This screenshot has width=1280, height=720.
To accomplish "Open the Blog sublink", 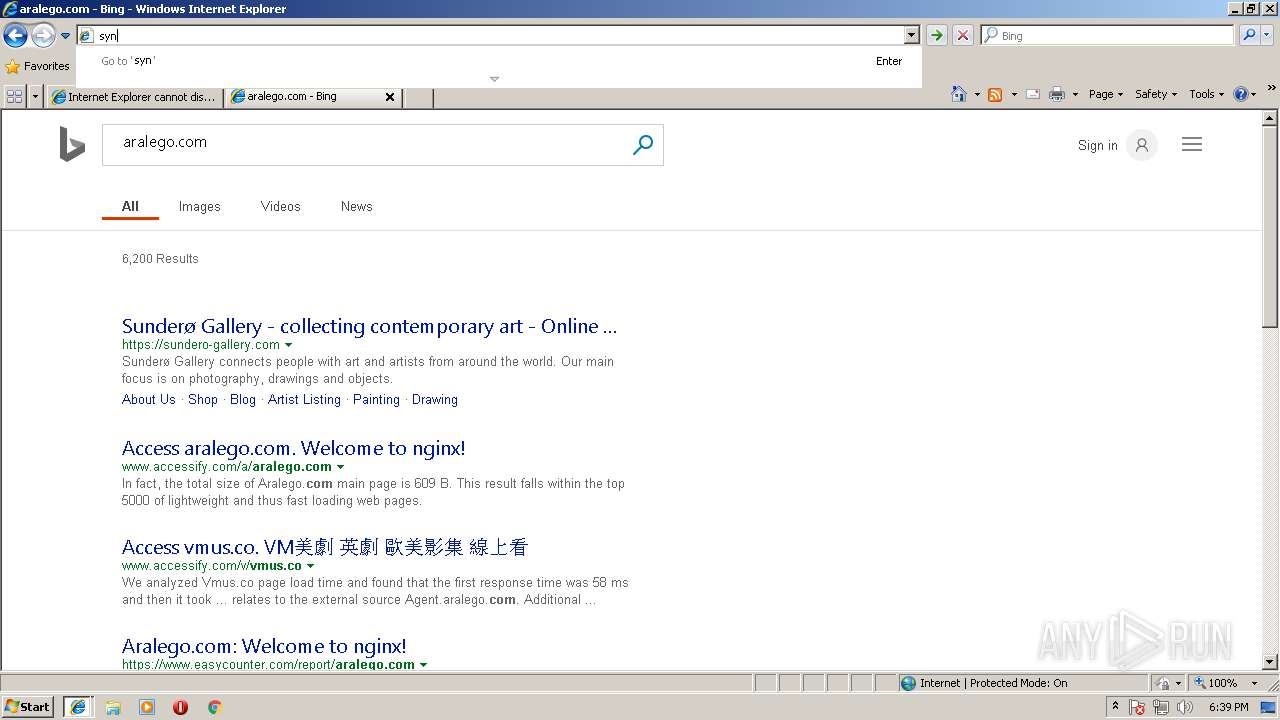I will point(243,399).
